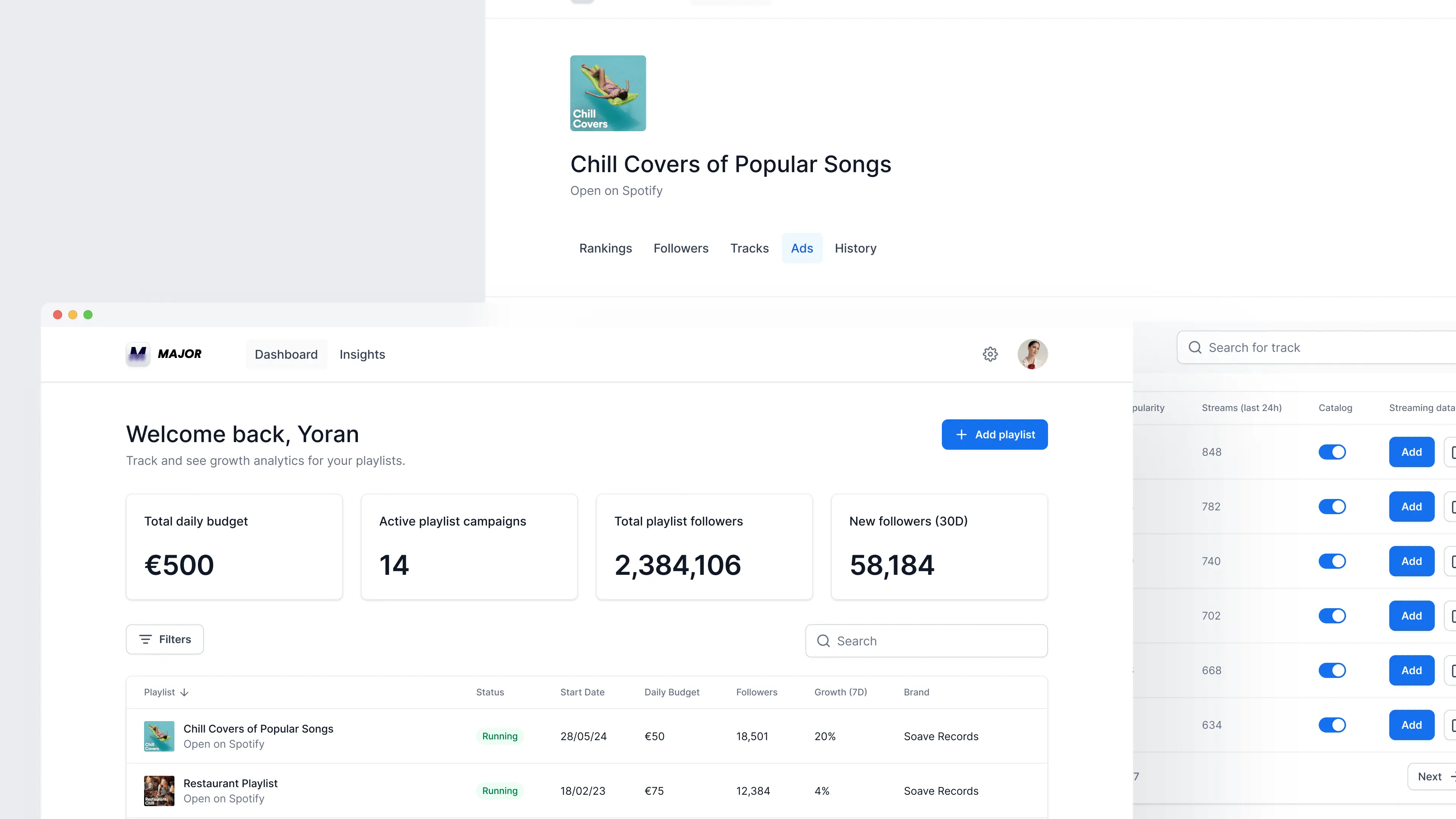Viewport: 1456px width, 819px height.
Task: Click Chill Covers of Popular Songs row title
Action: point(258,729)
